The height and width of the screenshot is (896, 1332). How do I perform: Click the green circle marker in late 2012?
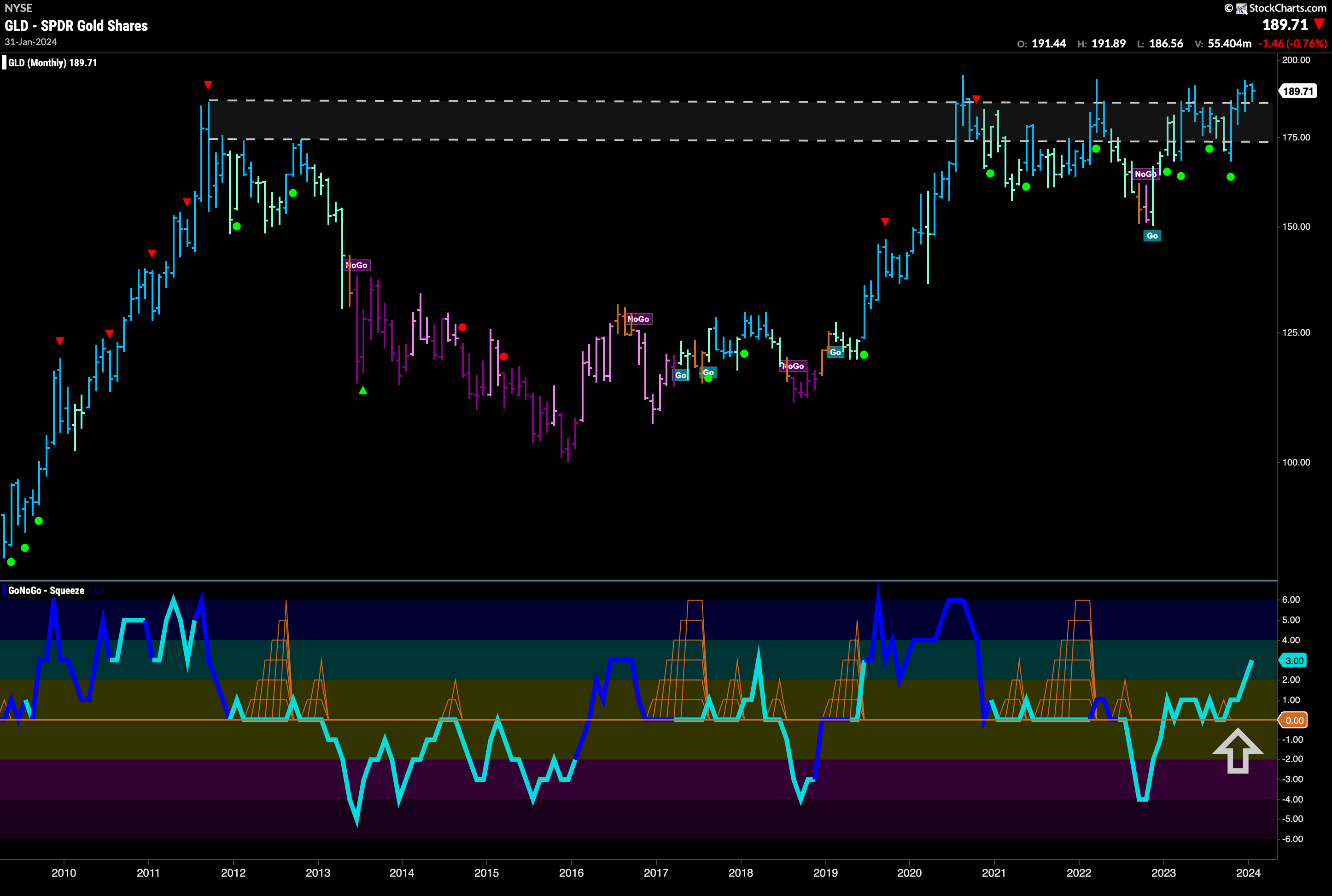pyautogui.click(x=292, y=193)
